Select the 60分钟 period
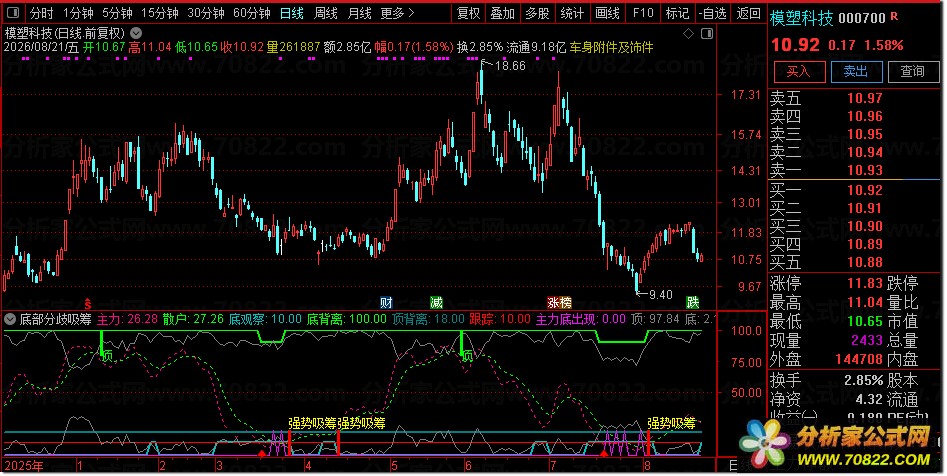Viewport: 947px width, 476px height. pos(251,13)
